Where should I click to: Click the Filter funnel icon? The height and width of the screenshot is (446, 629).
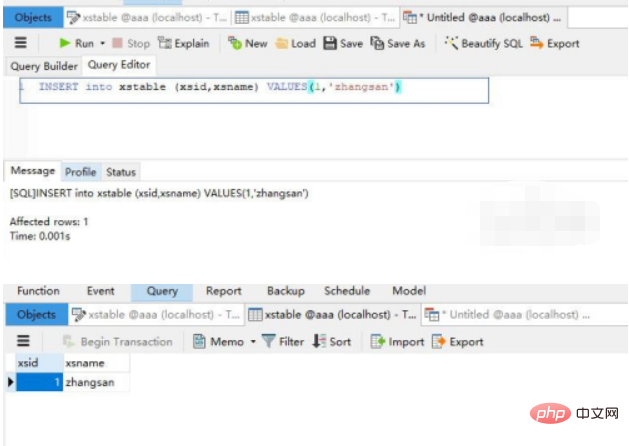(x=268, y=341)
